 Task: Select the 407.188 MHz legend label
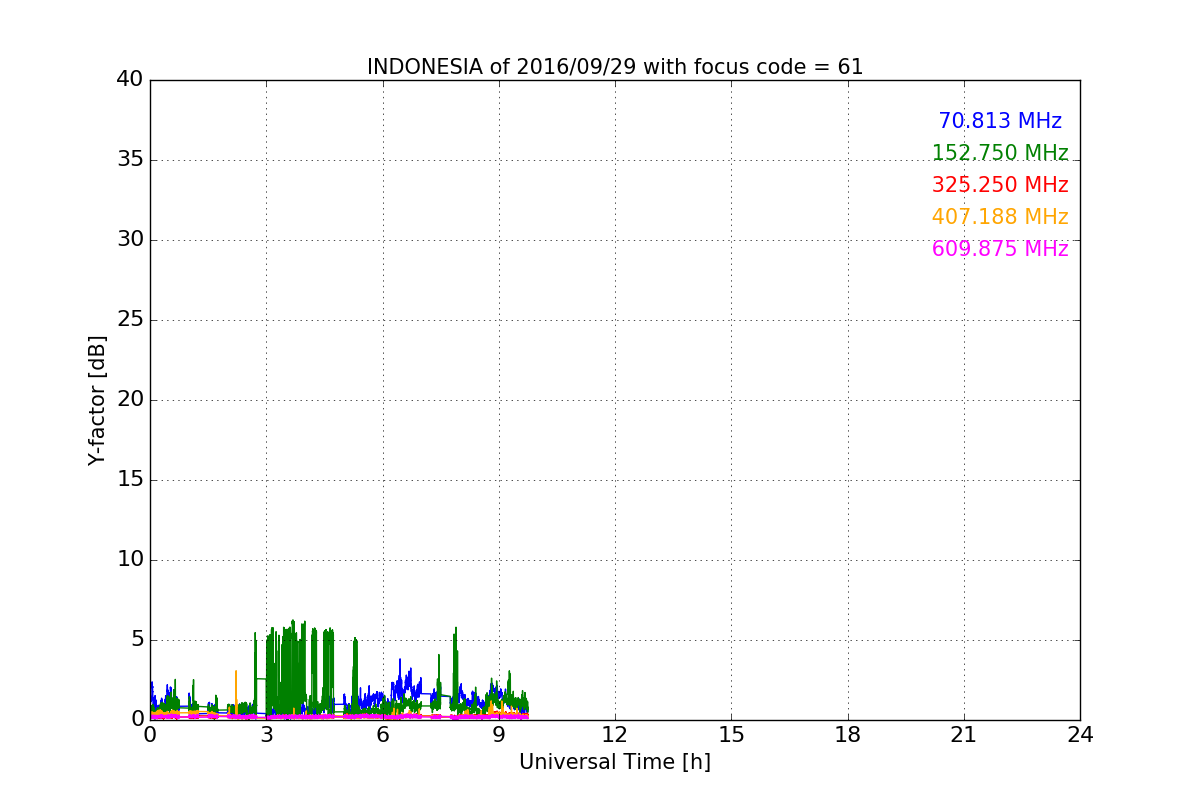[x=1000, y=217]
